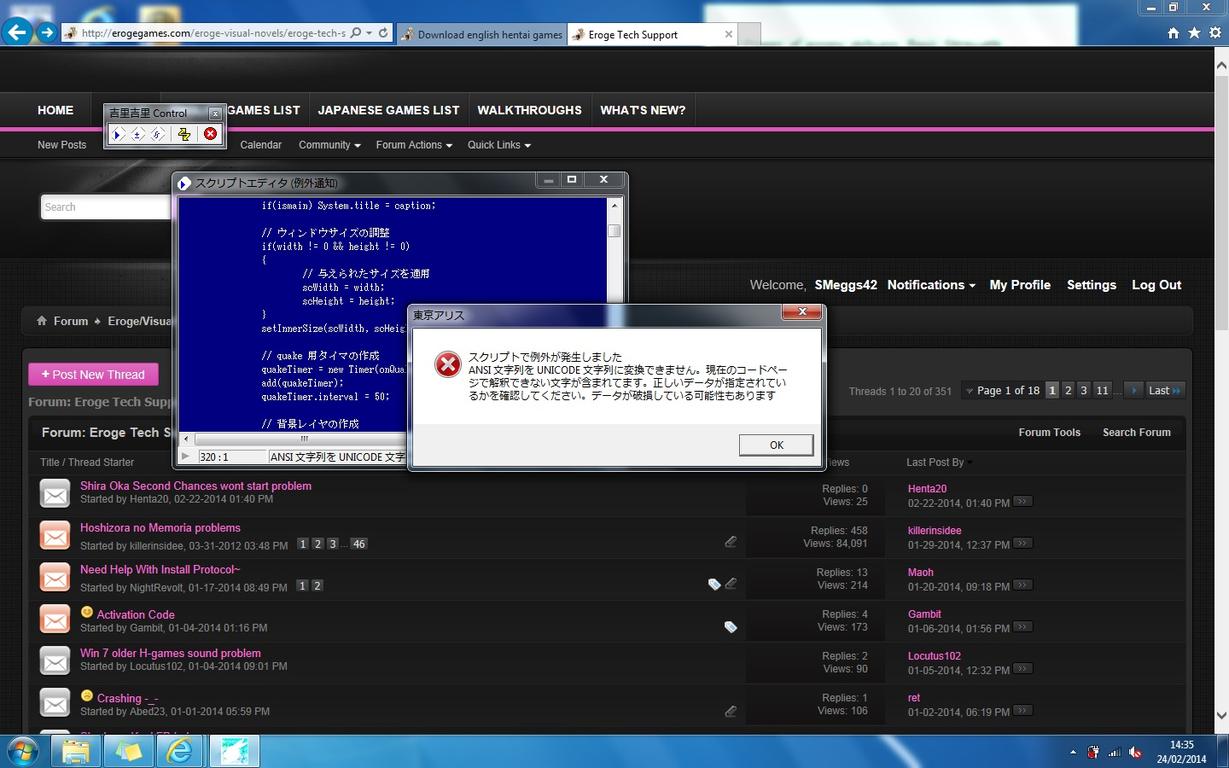Expand the Quick Links dropdown
1229x768 pixels.
click(x=498, y=145)
